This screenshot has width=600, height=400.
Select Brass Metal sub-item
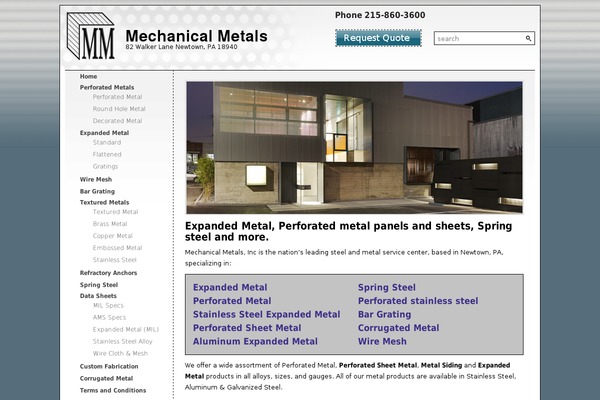[x=110, y=224]
